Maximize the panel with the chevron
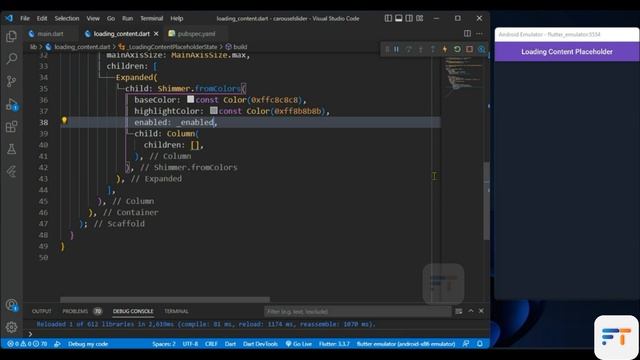The width and height of the screenshot is (640, 360). 471,311
